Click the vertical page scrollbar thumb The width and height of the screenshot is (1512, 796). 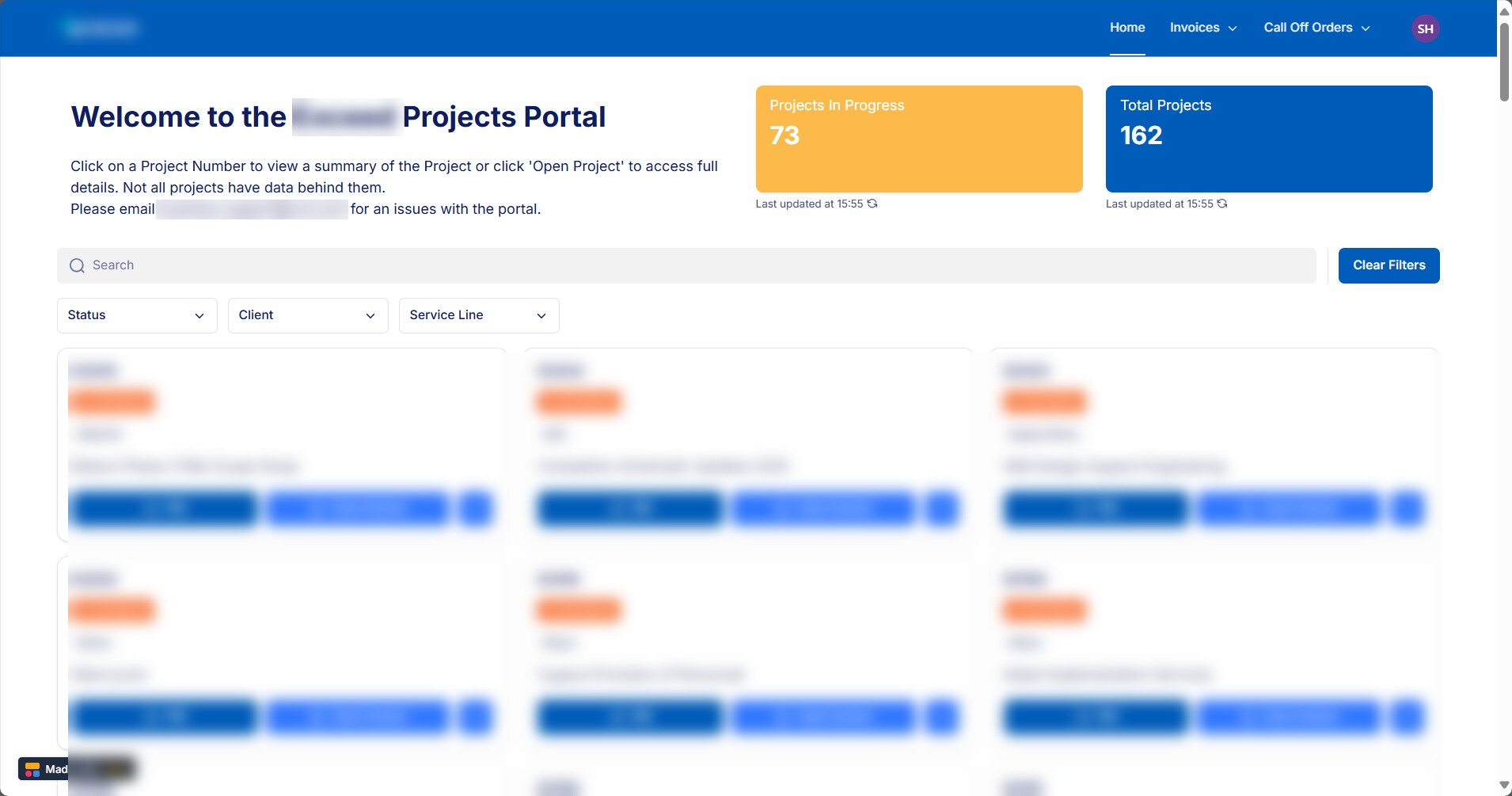pyautogui.click(x=1504, y=62)
